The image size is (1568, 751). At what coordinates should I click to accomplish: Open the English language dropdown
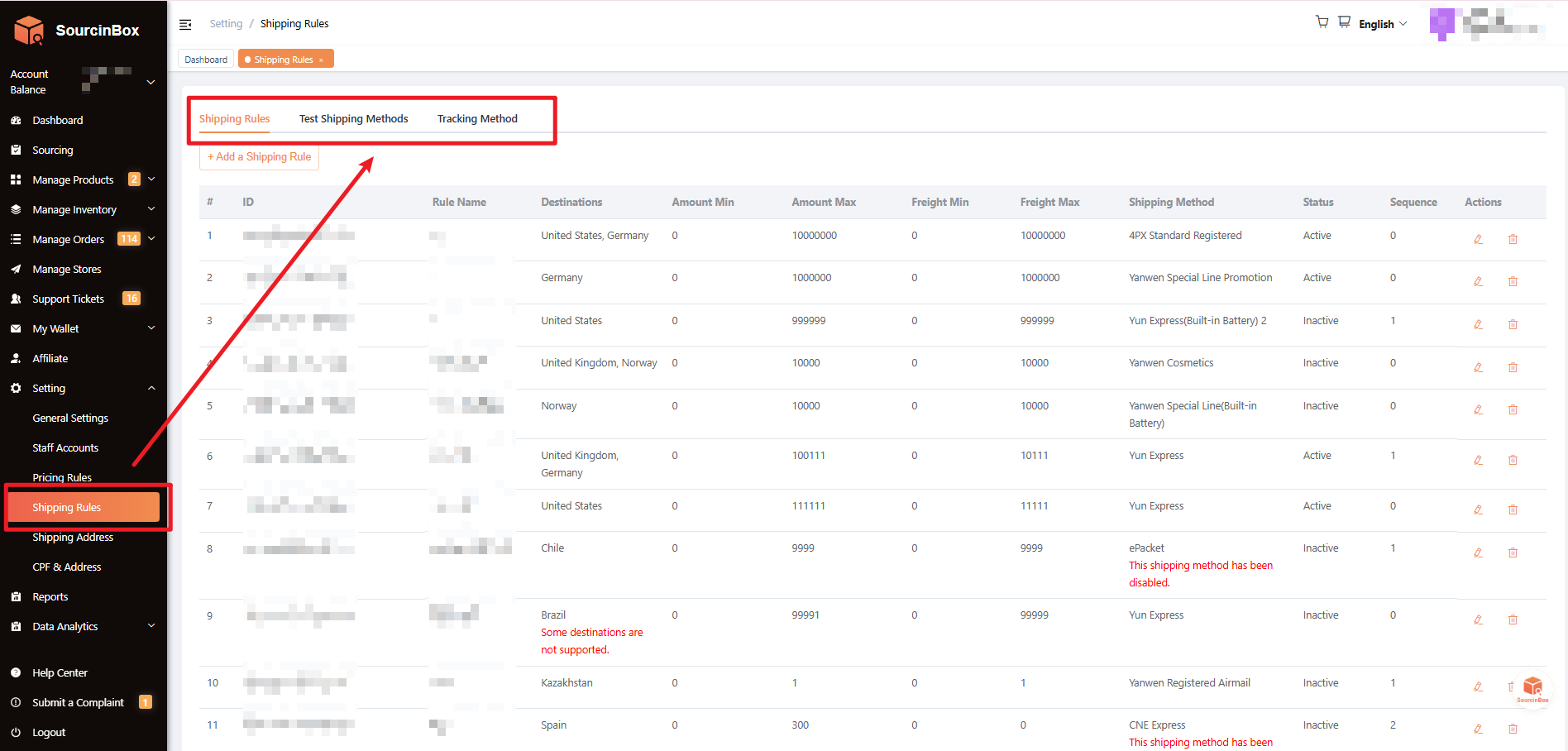(x=1383, y=24)
